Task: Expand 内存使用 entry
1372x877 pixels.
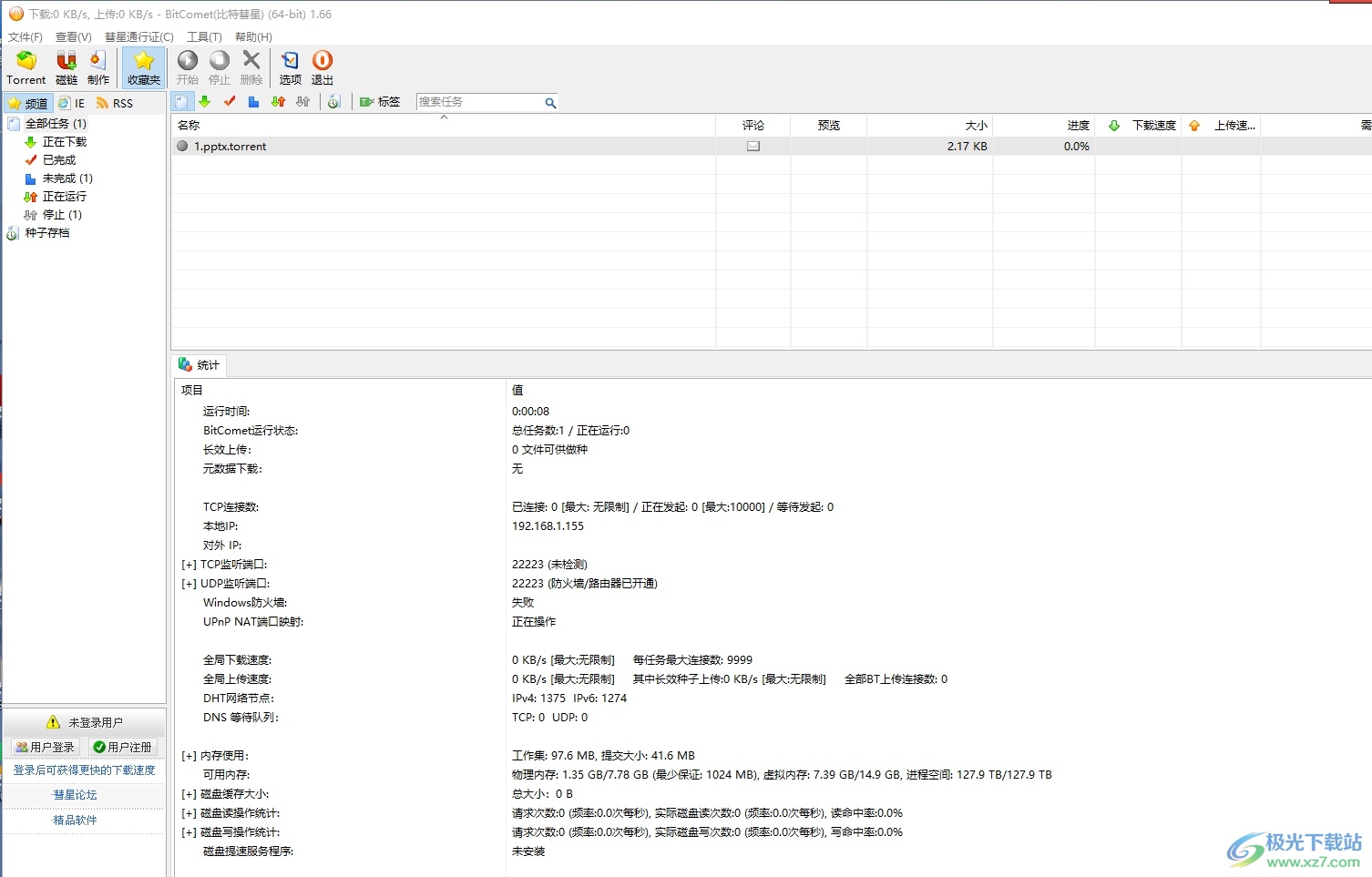Action: (x=189, y=756)
